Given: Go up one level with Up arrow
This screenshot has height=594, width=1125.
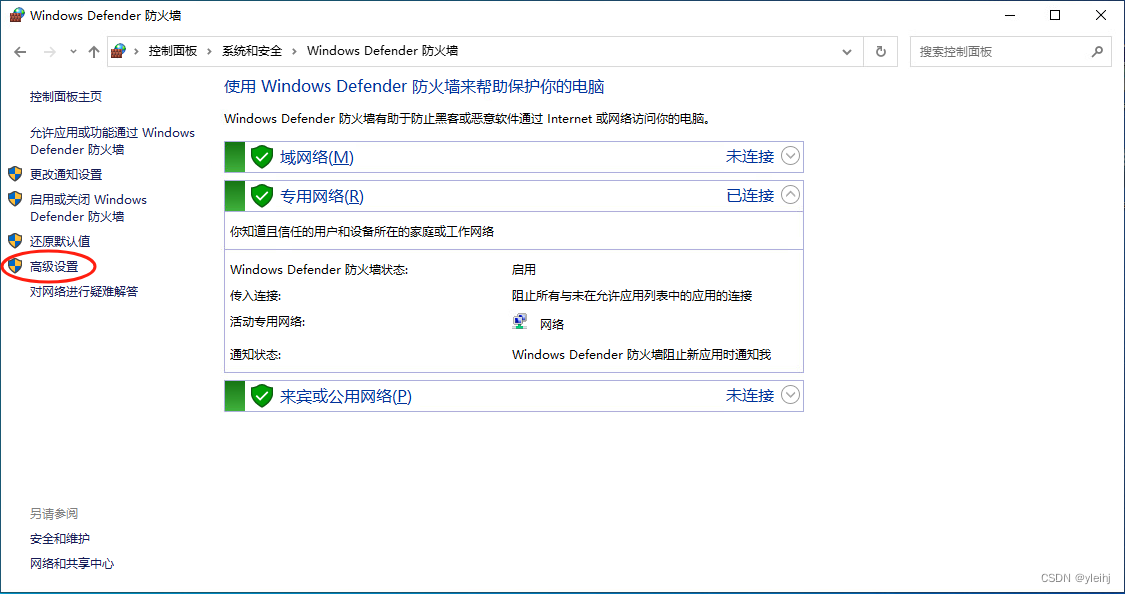Looking at the screenshot, I should tap(93, 52).
